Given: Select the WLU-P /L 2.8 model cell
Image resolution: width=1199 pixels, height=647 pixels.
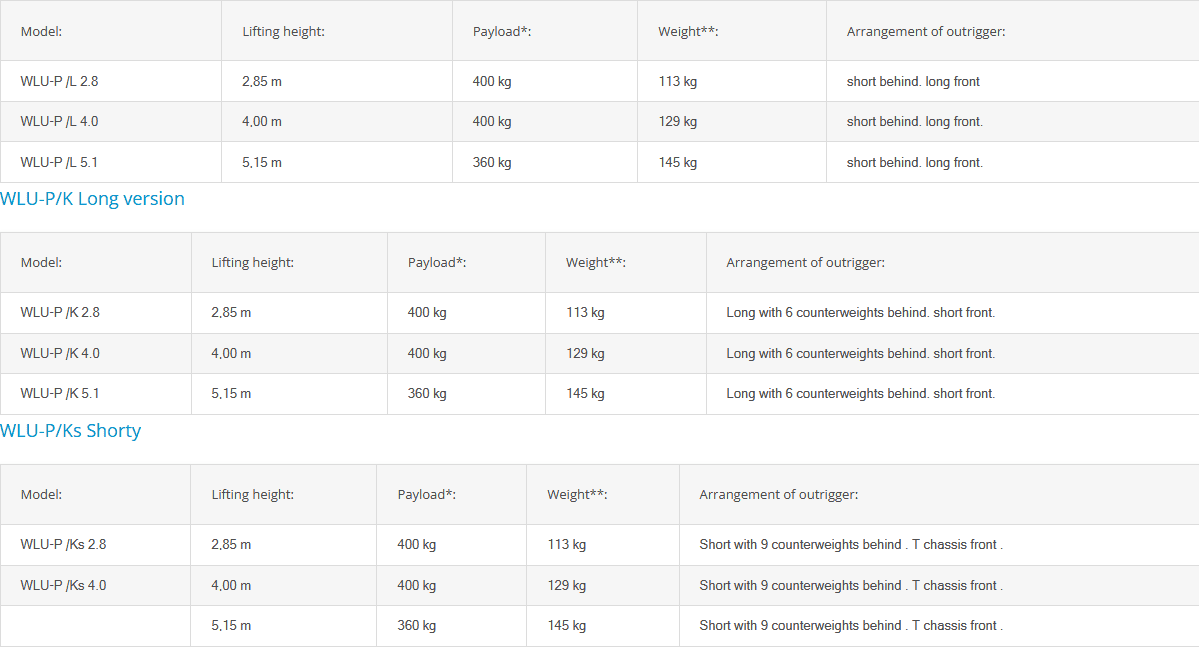Looking at the screenshot, I should [59, 82].
